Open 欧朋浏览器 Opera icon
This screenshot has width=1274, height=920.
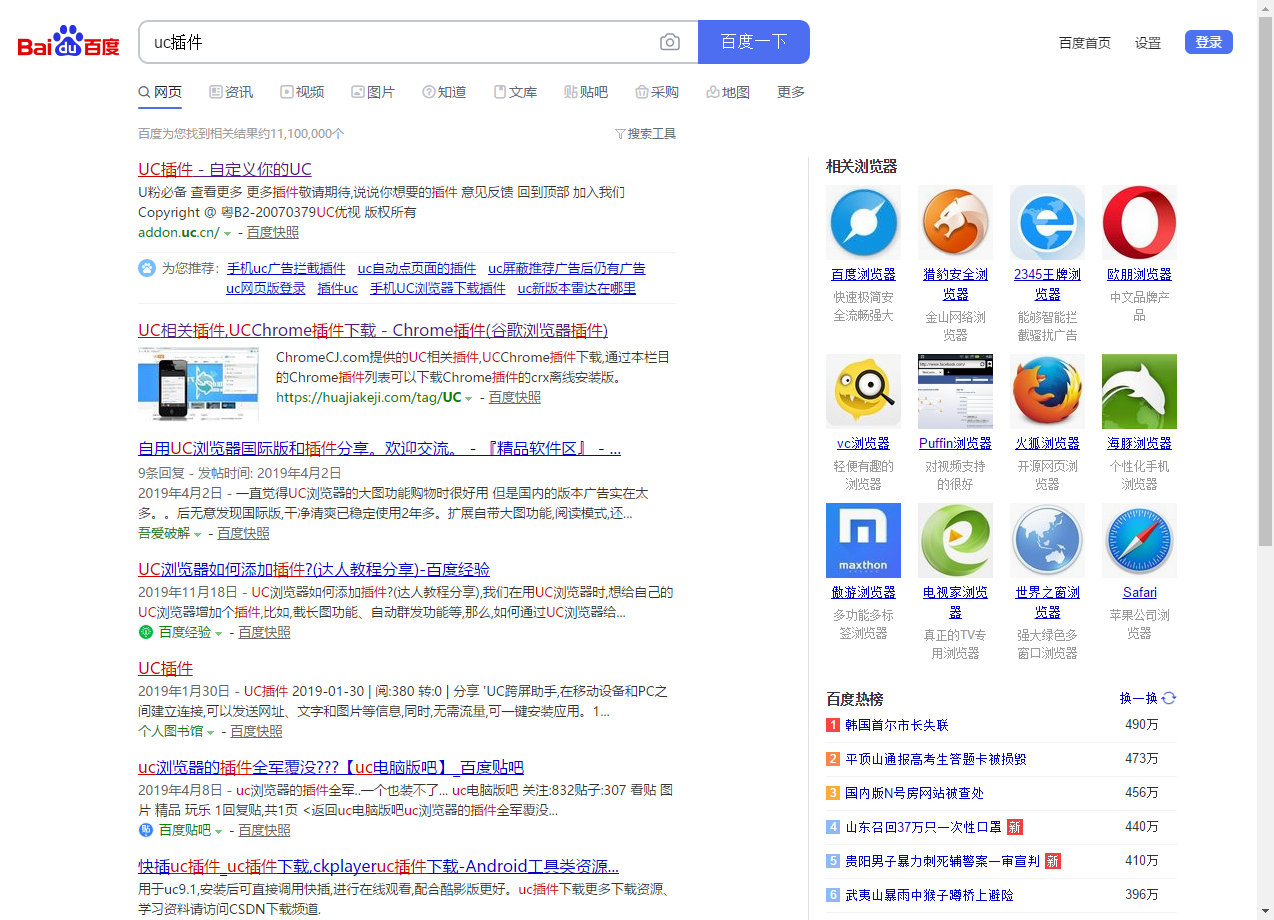[x=1139, y=223]
